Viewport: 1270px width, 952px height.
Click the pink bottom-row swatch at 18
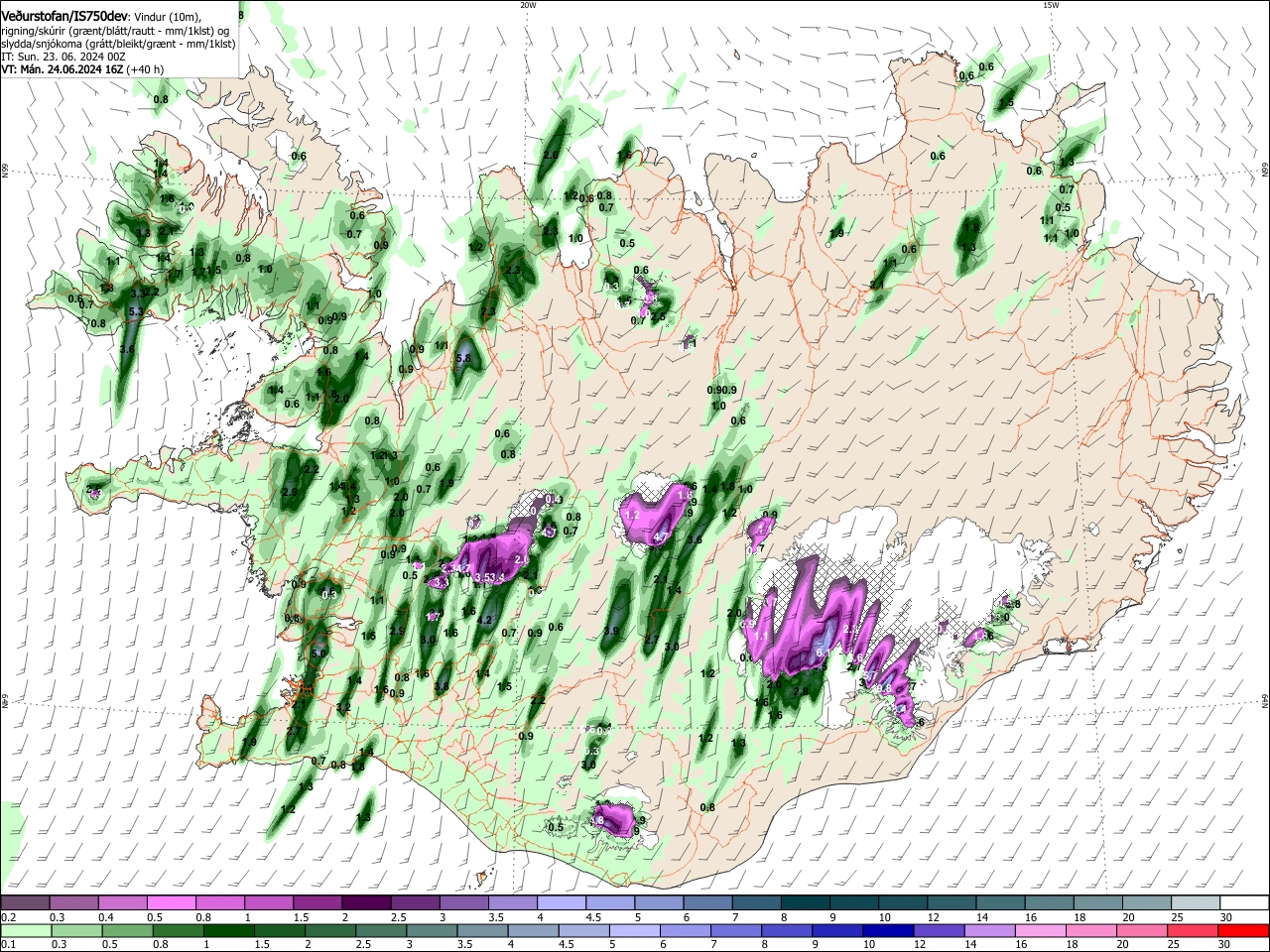click(x=1092, y=930)
